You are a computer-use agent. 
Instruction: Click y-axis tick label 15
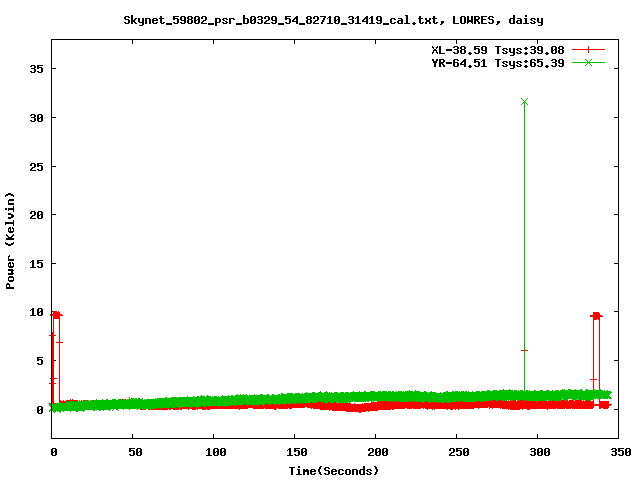(x=36, y=264)
